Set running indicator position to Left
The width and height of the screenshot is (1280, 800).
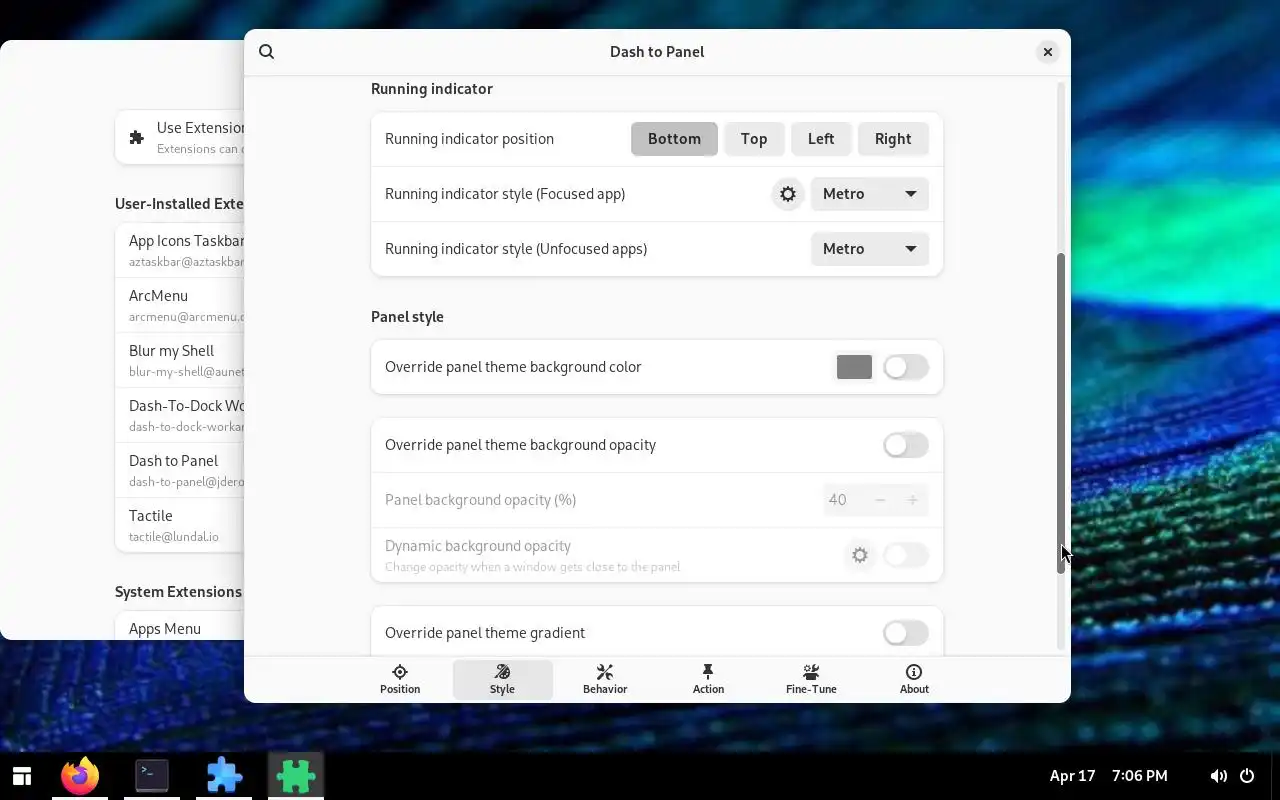tap(821, 139)
